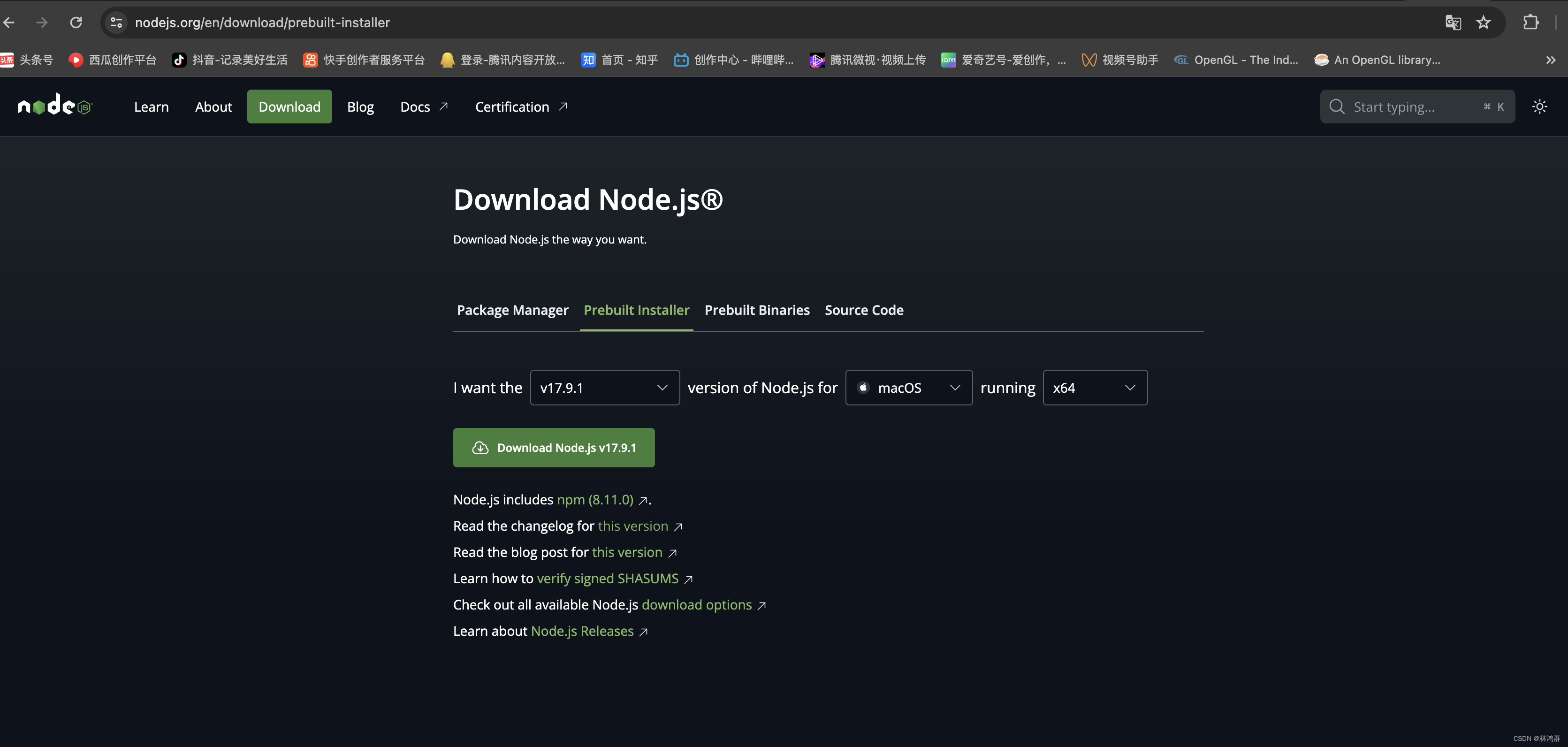Open the An OpenGL library bookmark
Viewport: 1568px width, 747px height.
1378,60
